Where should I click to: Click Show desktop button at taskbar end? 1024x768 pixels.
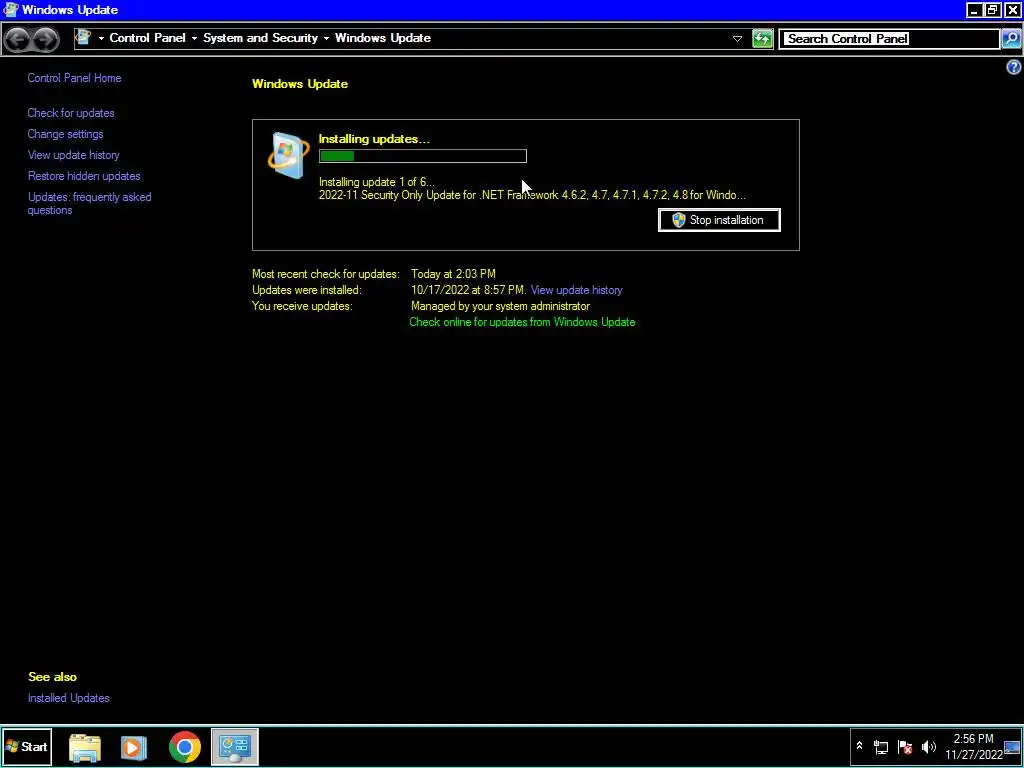coord(1012,747)
